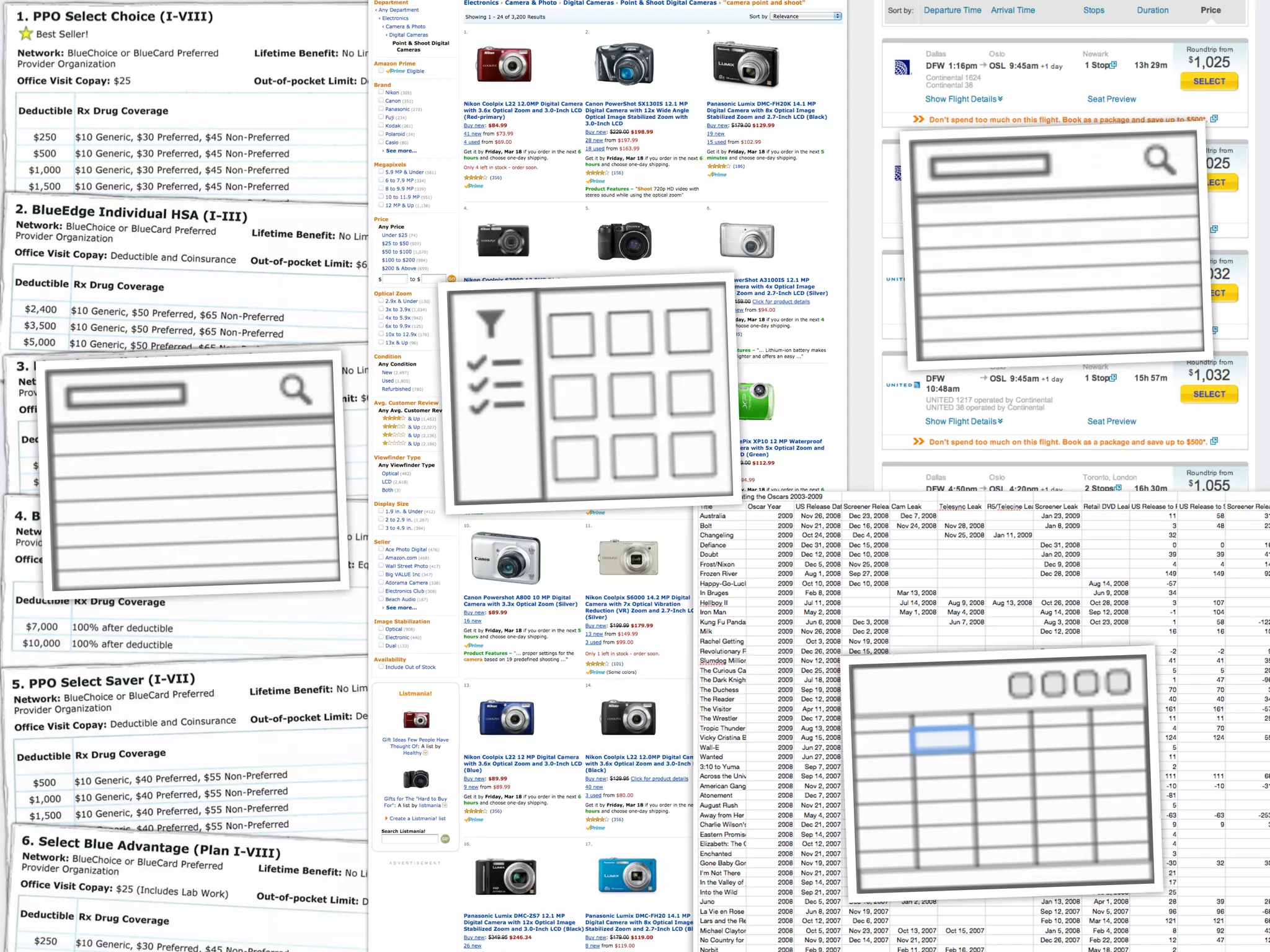The height and width of the screenshot is (952, 1270).
Task: Enable the Nikon brand checkbox
Action: click(381, 92)
